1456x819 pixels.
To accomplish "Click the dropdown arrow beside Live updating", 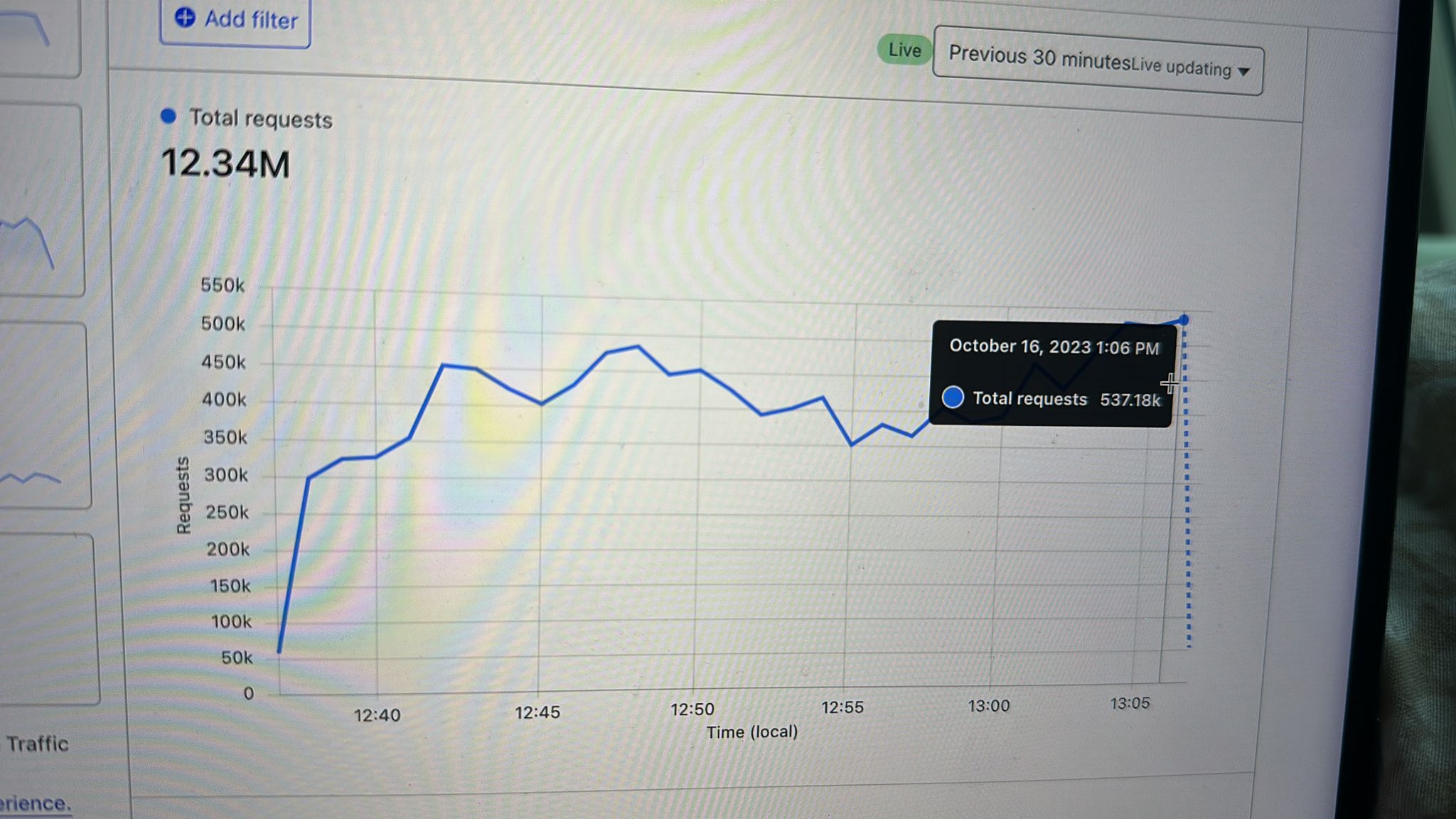I will point(1243,71).
